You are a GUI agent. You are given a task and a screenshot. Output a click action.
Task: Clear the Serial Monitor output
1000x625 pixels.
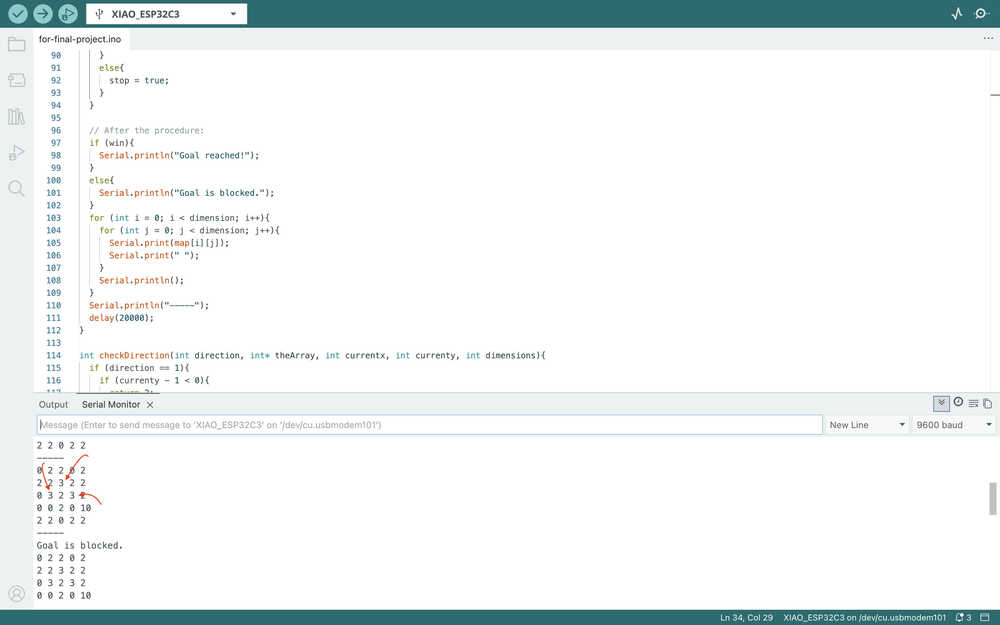tap(973, 403)
